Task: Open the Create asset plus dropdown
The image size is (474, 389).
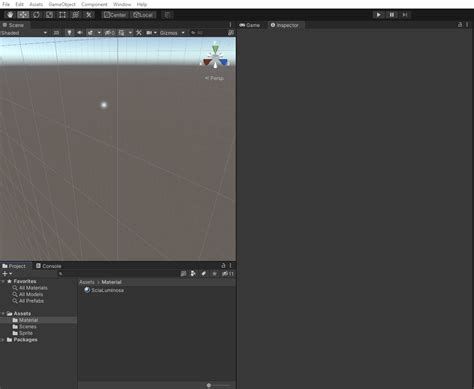Action: coord(7,274)
